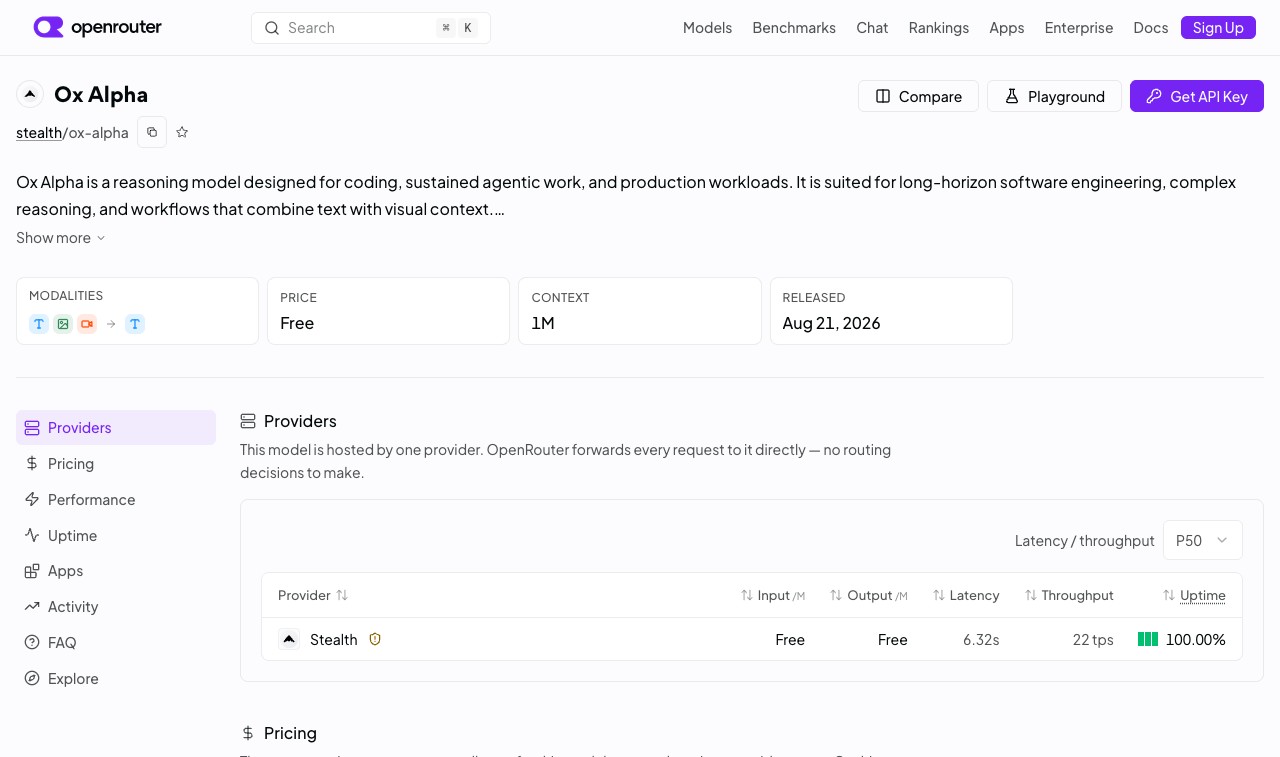Jump to Performance in the sidebar
This screenshot has height=757, width=1280.
(116, 500)
